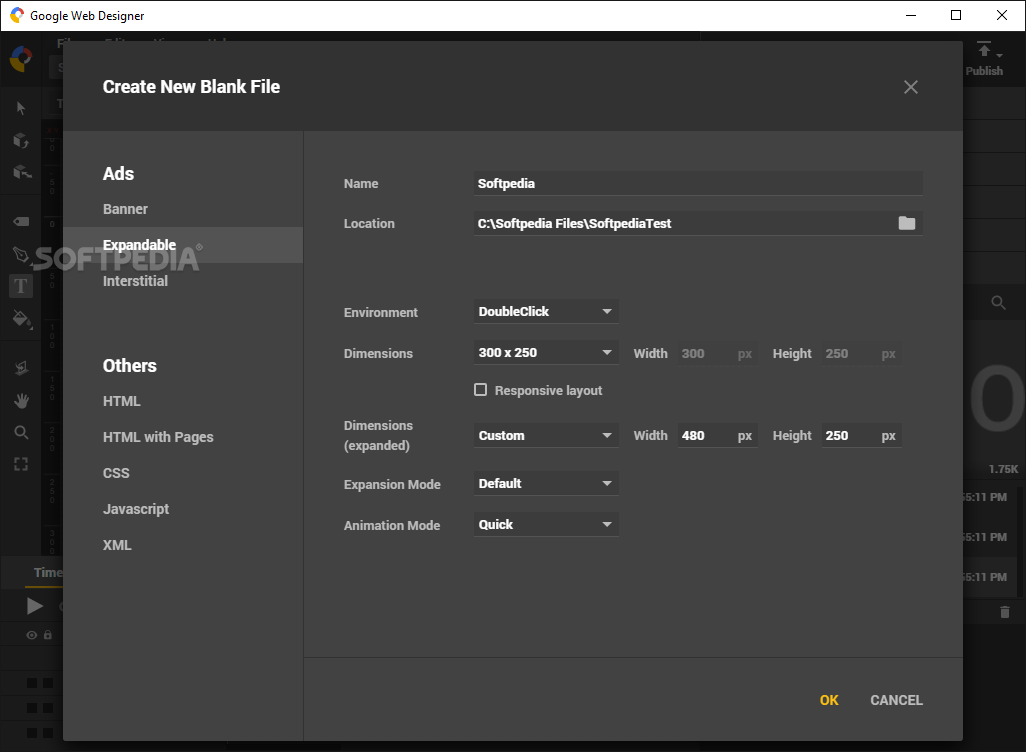Toggle the timeline eye visibility icon
The height and width of the screenshot is (752, 1026).
pos(31,635)
